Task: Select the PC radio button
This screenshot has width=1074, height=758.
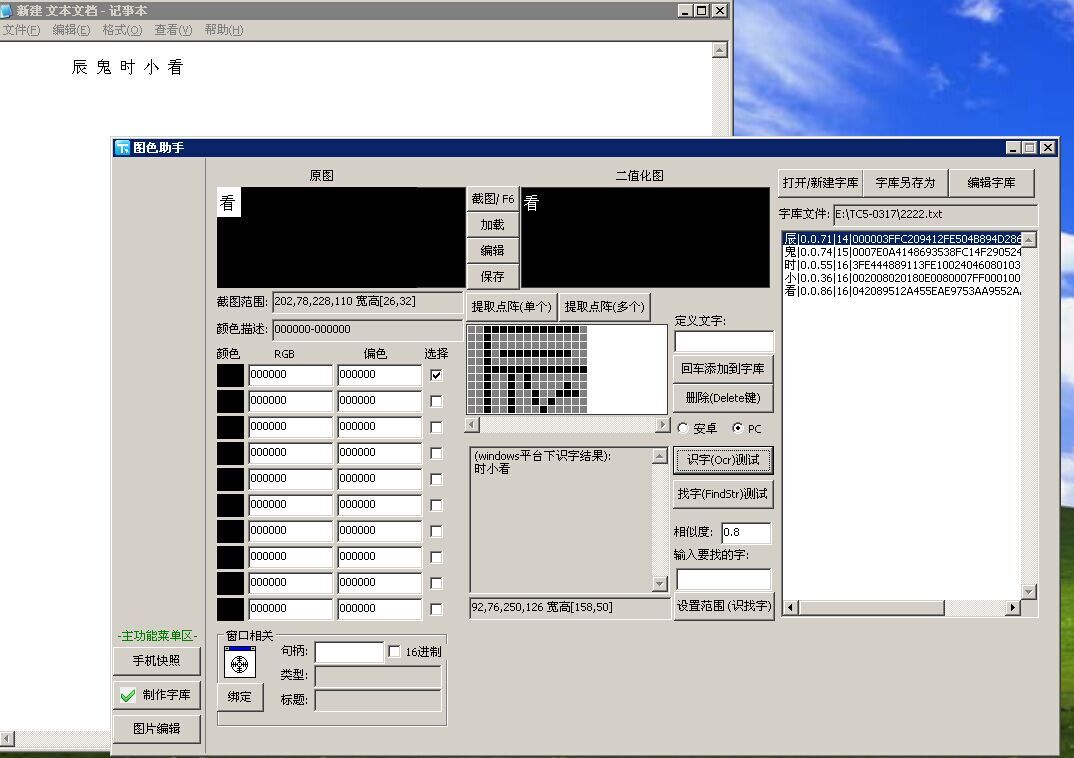Action: click(737, 428)
